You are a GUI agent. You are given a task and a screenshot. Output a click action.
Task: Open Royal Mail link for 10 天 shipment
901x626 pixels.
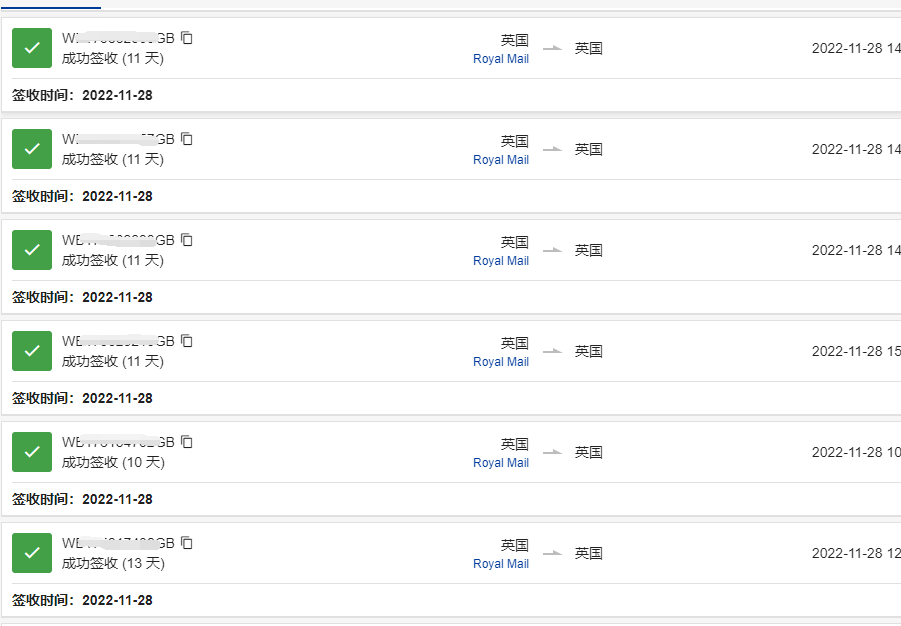coord(501,463)
